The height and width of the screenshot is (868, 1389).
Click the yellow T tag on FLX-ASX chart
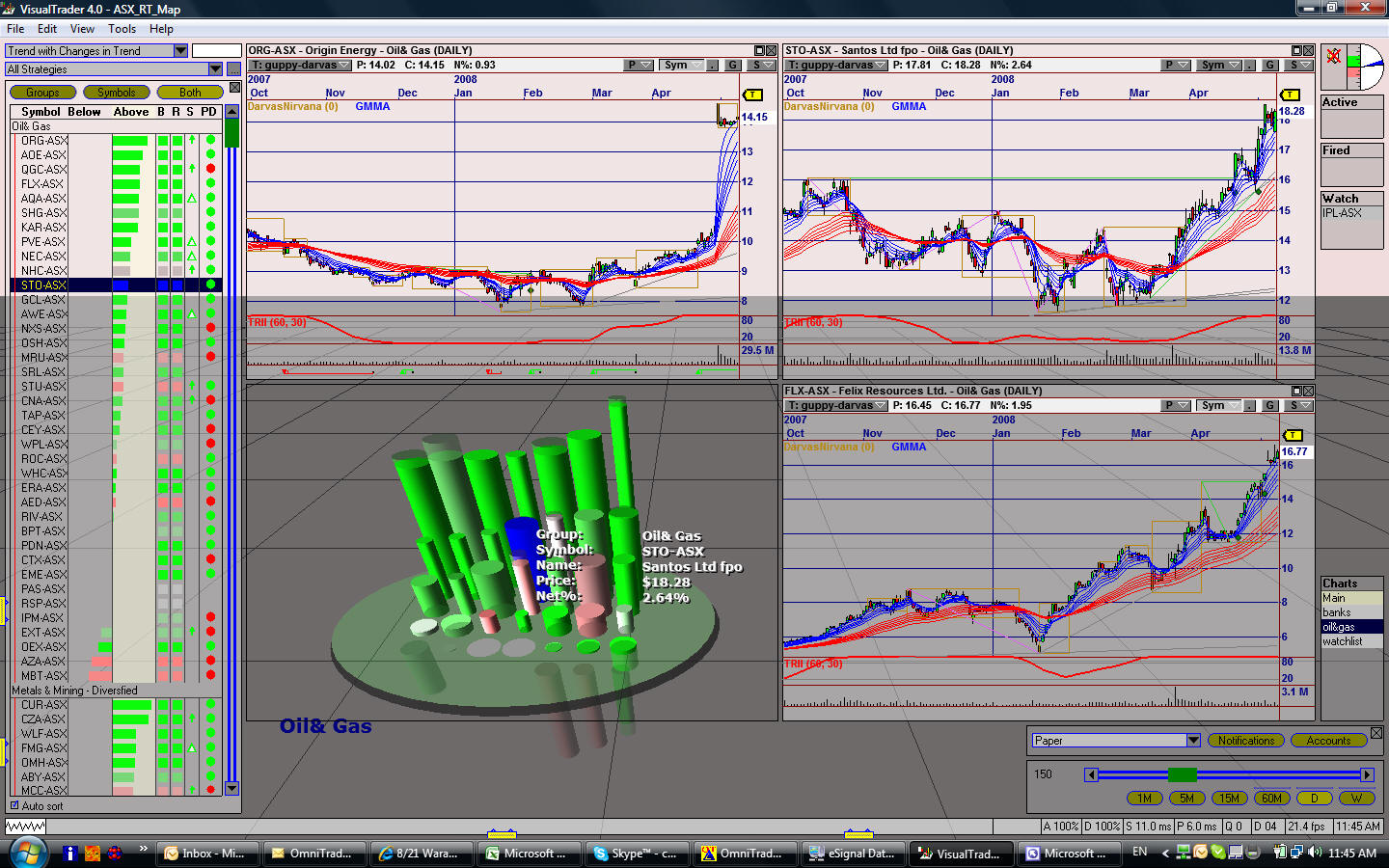[x=1294, y=435]
